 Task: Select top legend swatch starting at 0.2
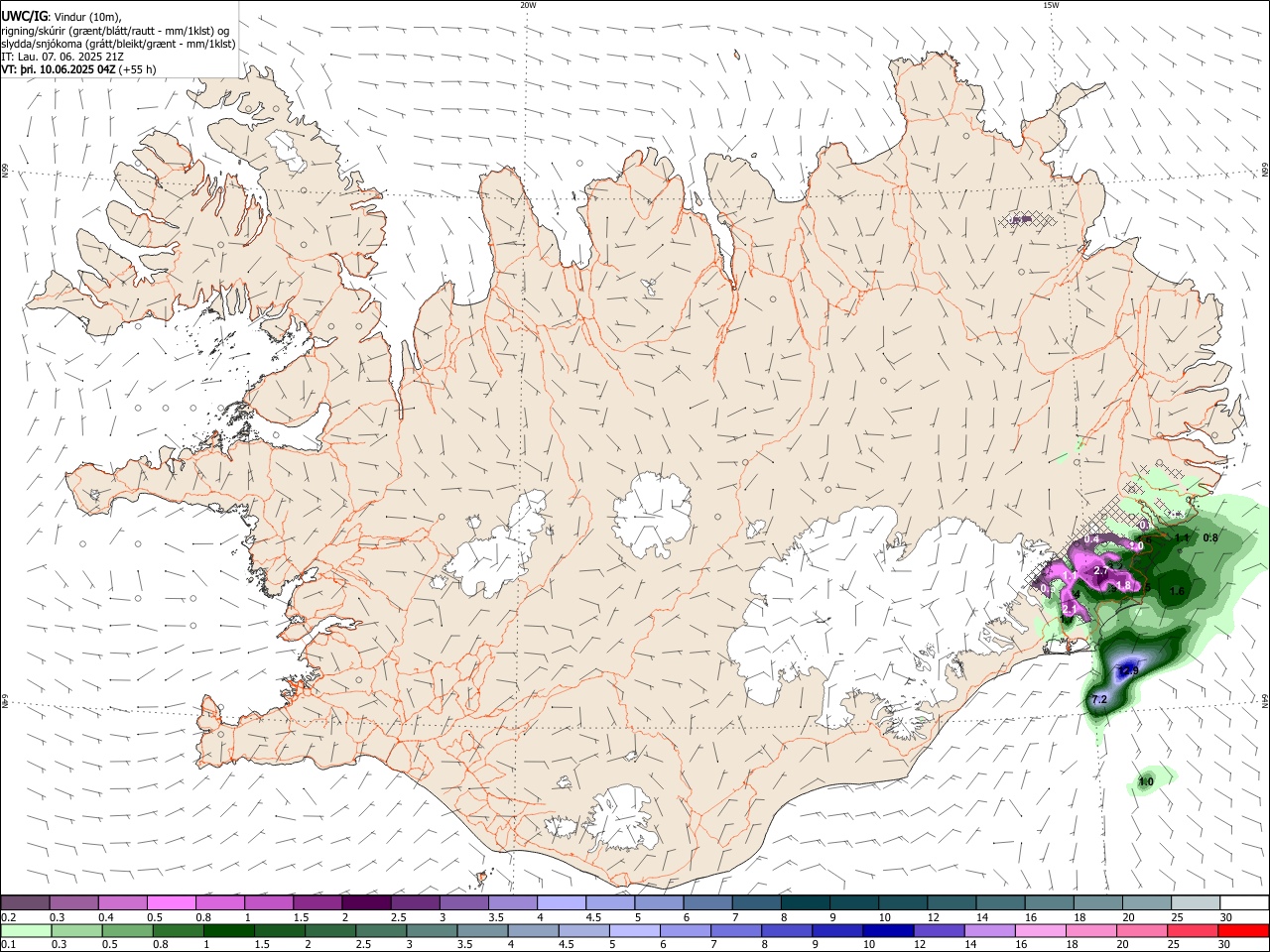(x=25, y=902)
